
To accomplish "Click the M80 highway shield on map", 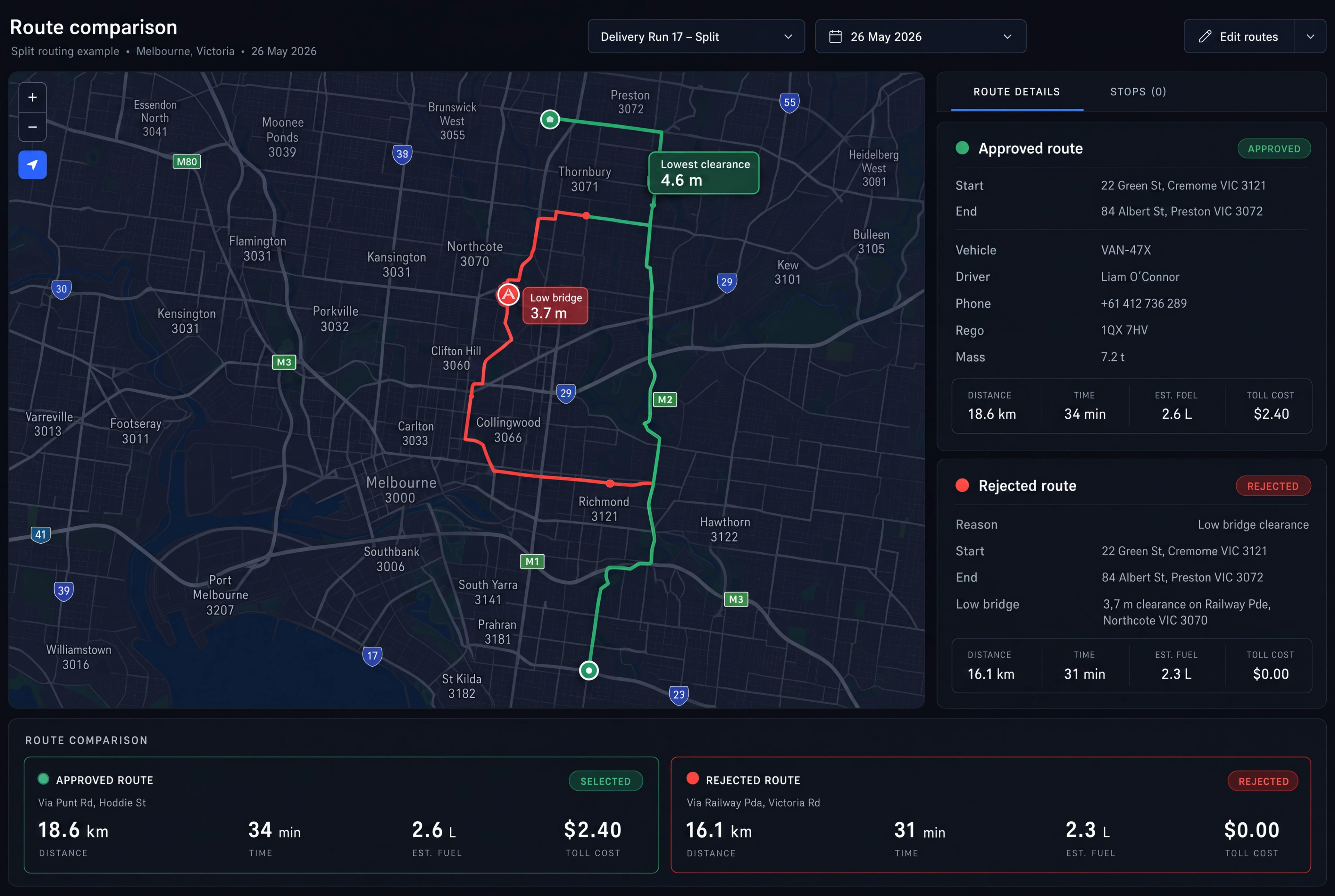I will pos(187,162).
